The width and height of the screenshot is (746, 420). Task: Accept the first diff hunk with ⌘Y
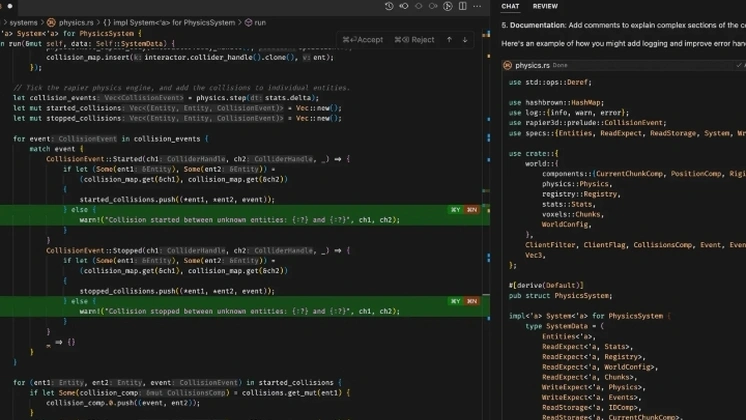pyautogui.click(x=456, y=210)
